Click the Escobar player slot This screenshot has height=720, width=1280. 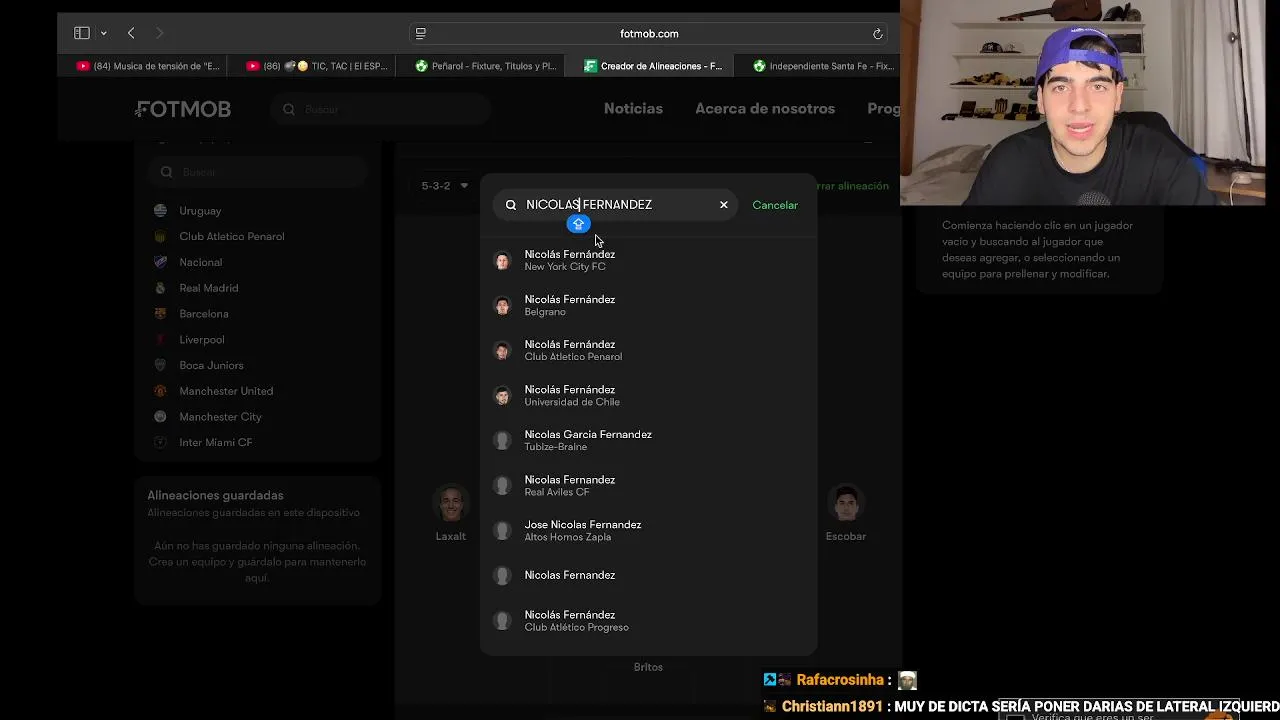pyautogui.click(x=846, y=513)
